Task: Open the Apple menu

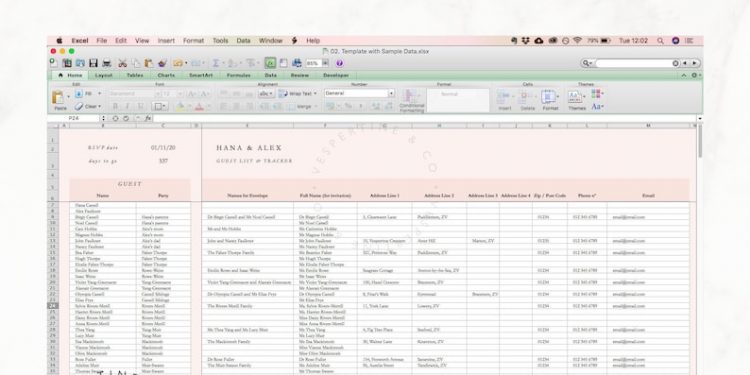Action: click(59, 41)
